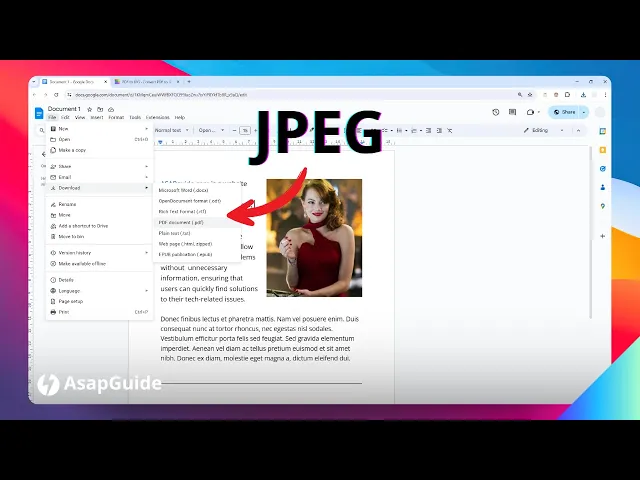This screenshot has width=640, height=480.
Task: Click the increase indent icon
Action: tap(439, 131)
